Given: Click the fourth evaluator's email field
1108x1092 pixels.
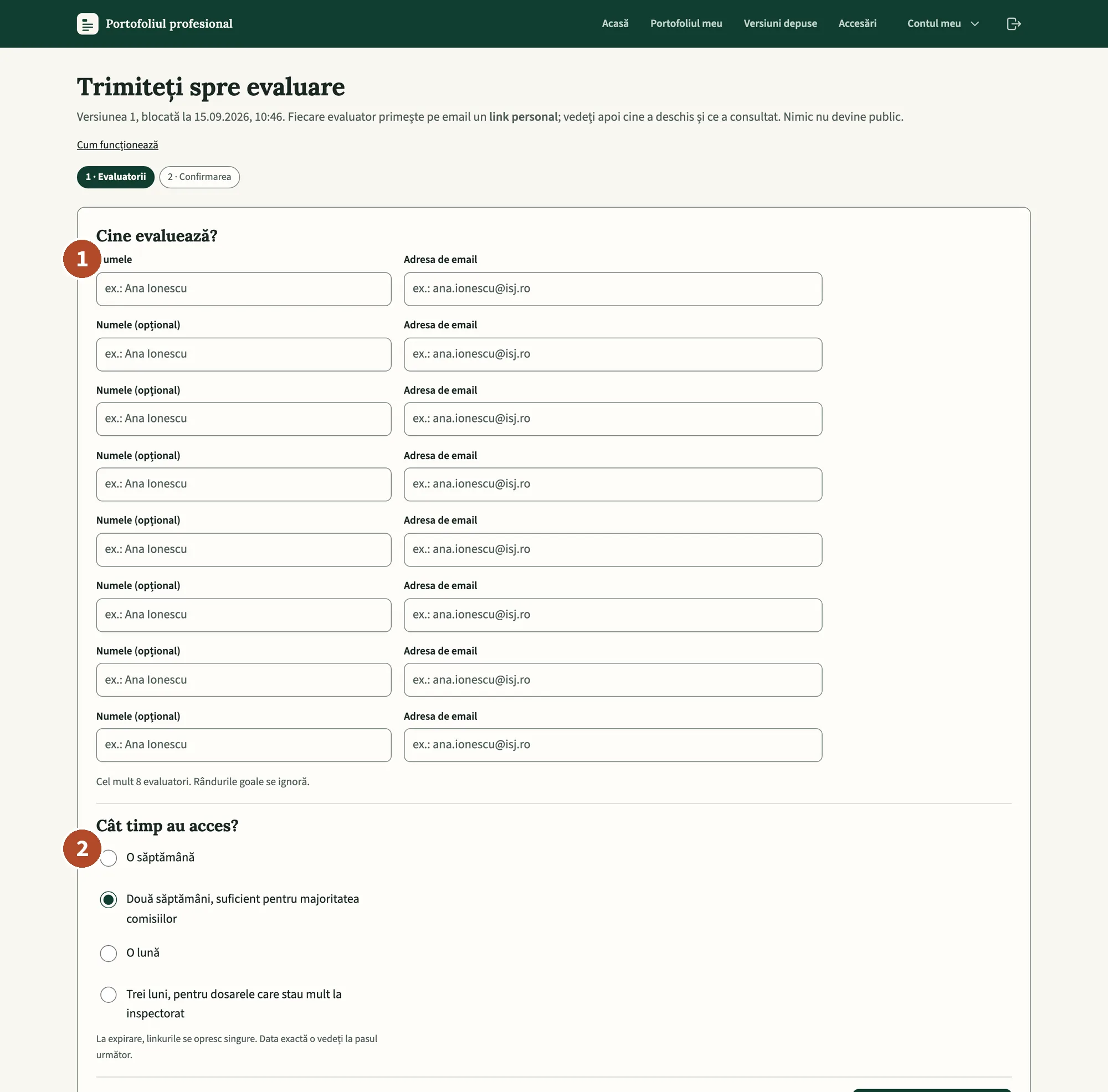Looking at the screenshot, I should coord(613,485).
